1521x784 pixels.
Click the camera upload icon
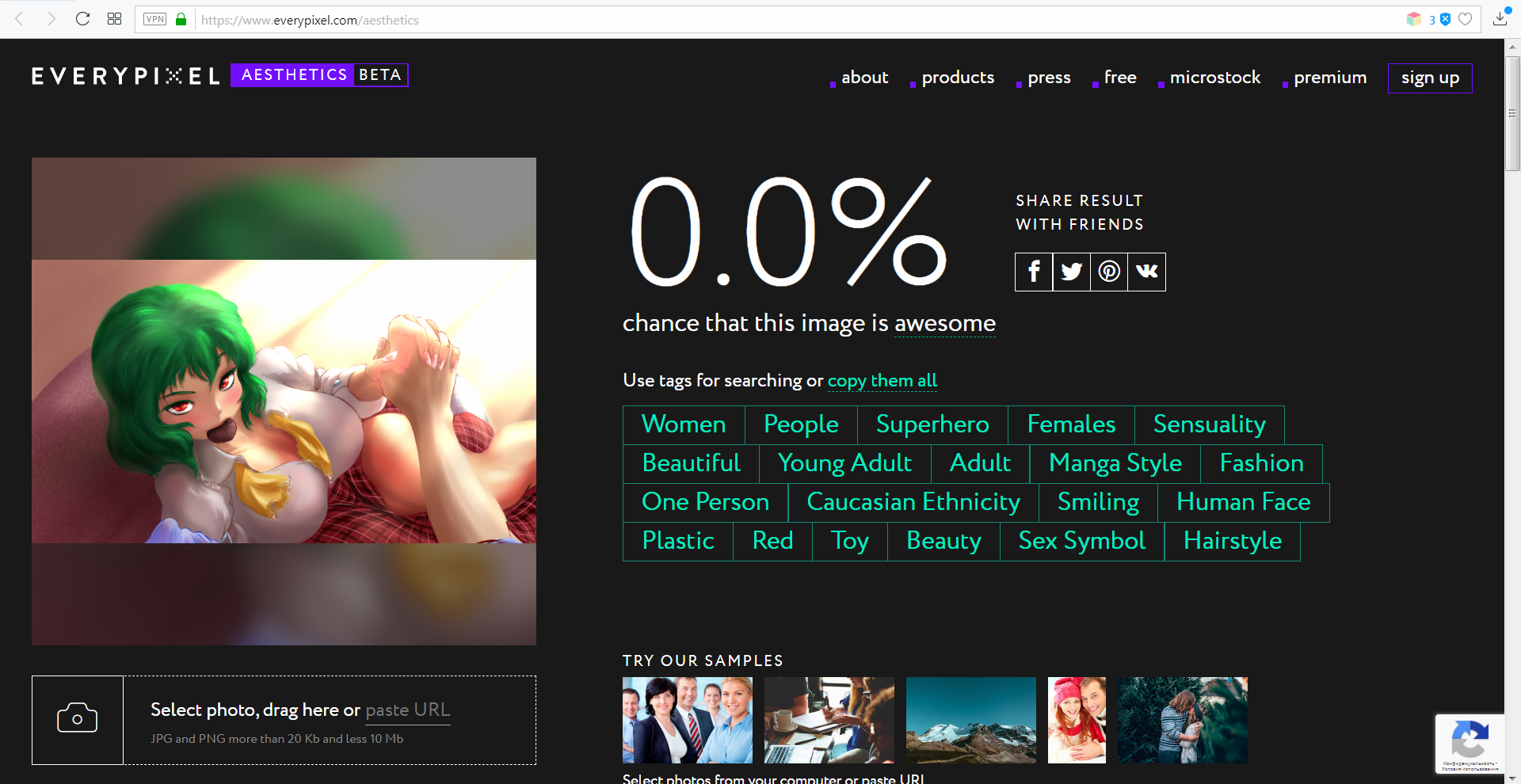[78, 719]
